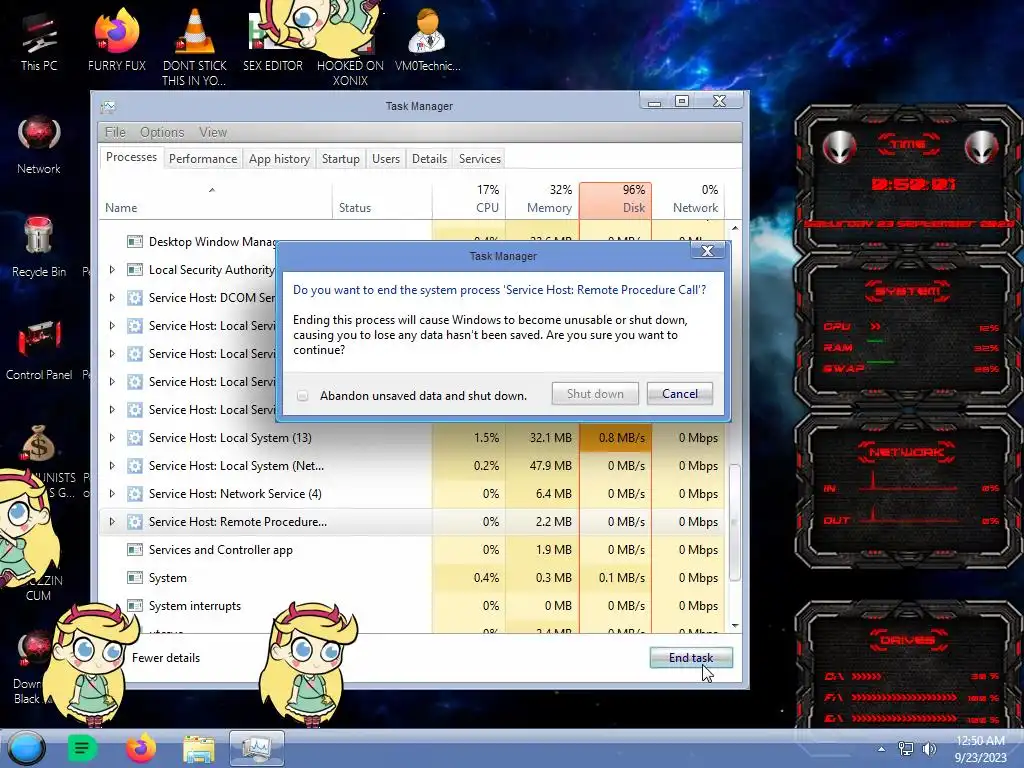This screenshot has height=768, width=1024.
Task: Toggle Fewer details view
Action: [x=166, y=658]
